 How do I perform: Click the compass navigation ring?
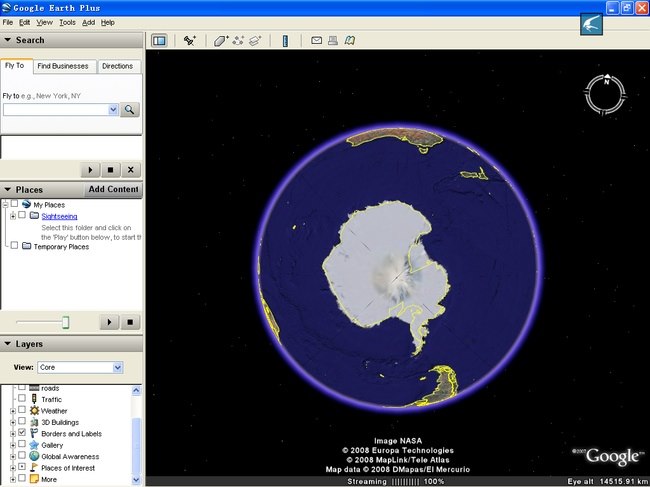pyautogui.click(x=605, y=95)
